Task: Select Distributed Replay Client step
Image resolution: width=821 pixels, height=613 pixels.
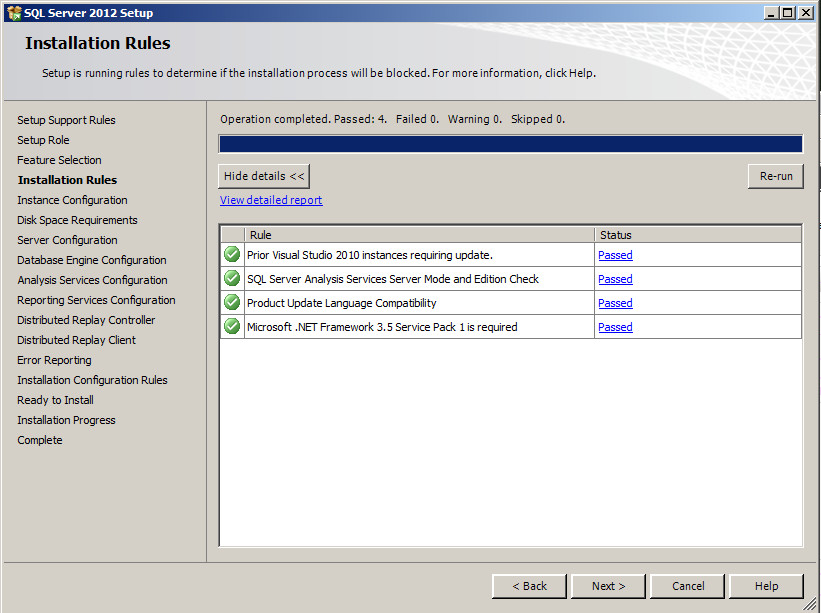Action: point(76,340)
